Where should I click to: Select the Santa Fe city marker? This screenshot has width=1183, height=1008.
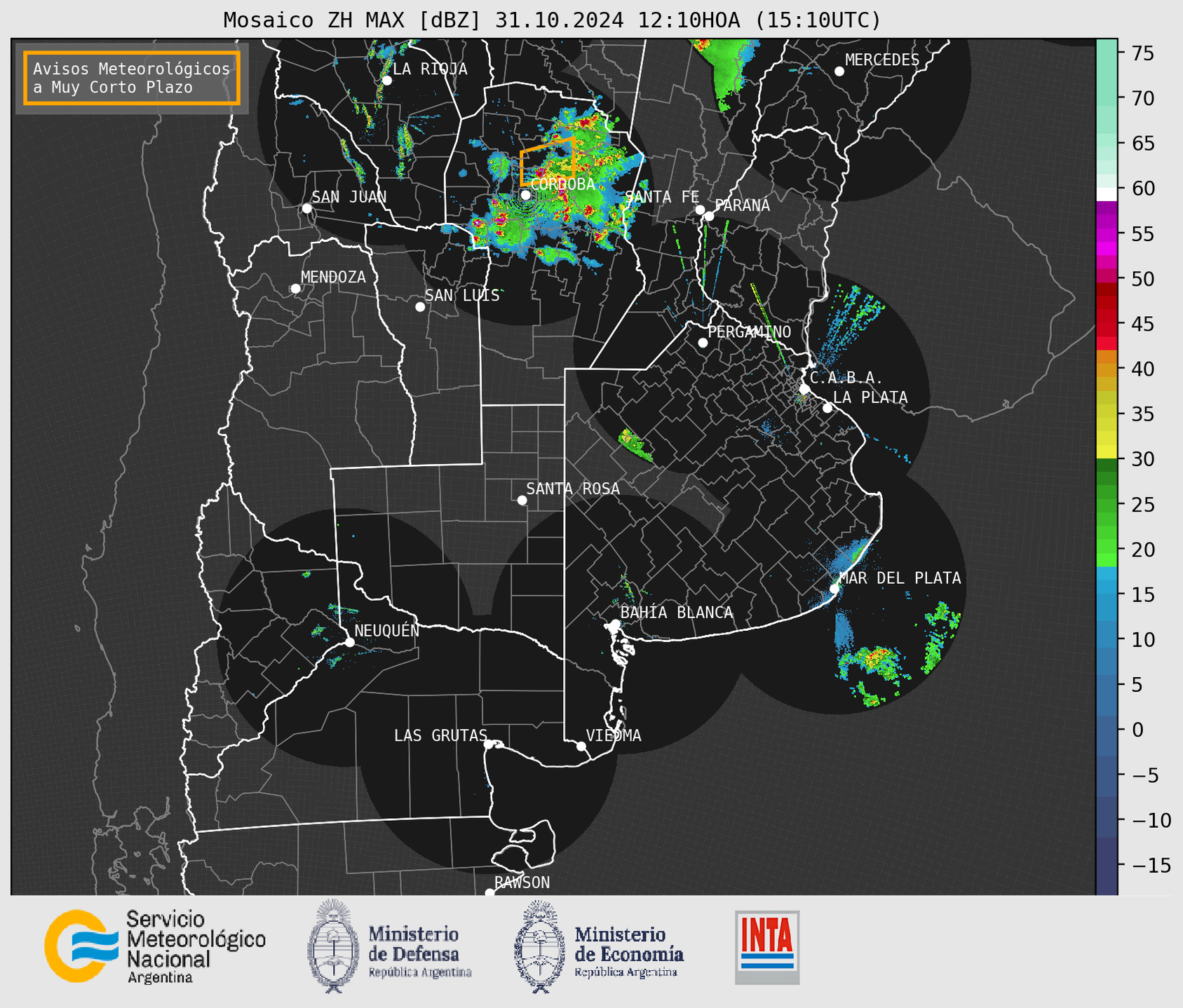pos(700,210)
